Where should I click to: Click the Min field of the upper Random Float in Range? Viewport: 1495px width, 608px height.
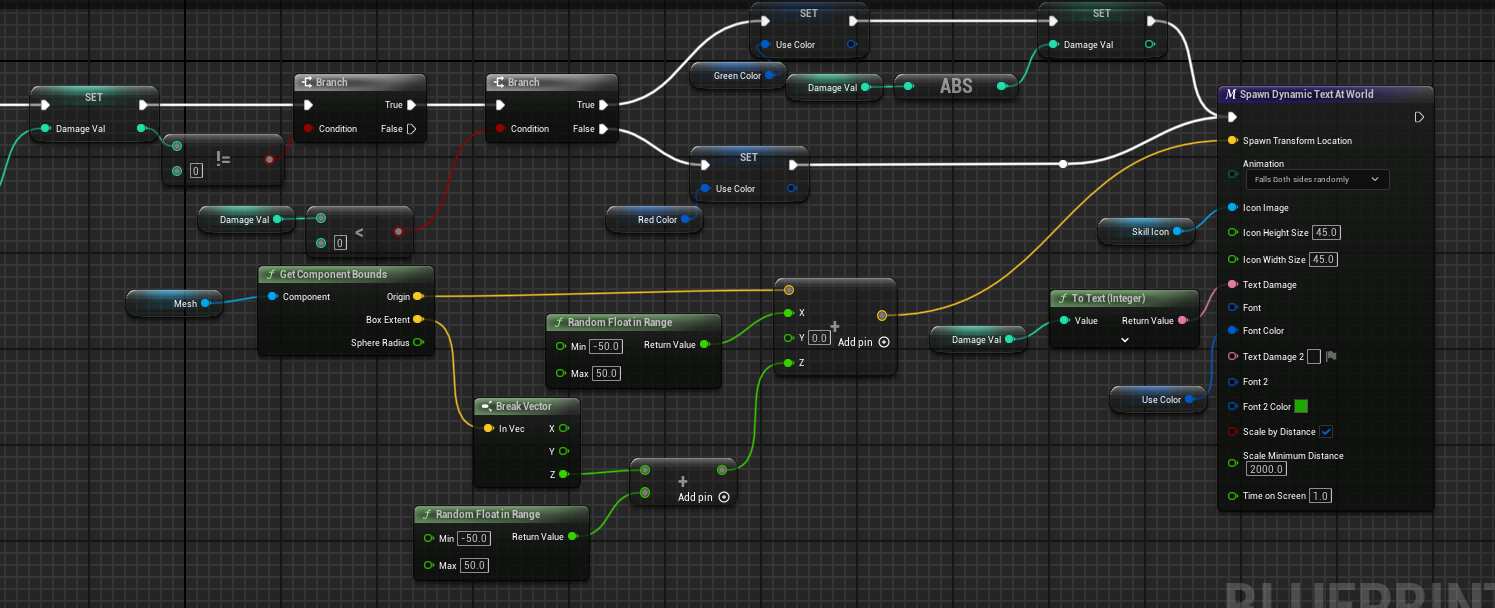coord(606,346)
